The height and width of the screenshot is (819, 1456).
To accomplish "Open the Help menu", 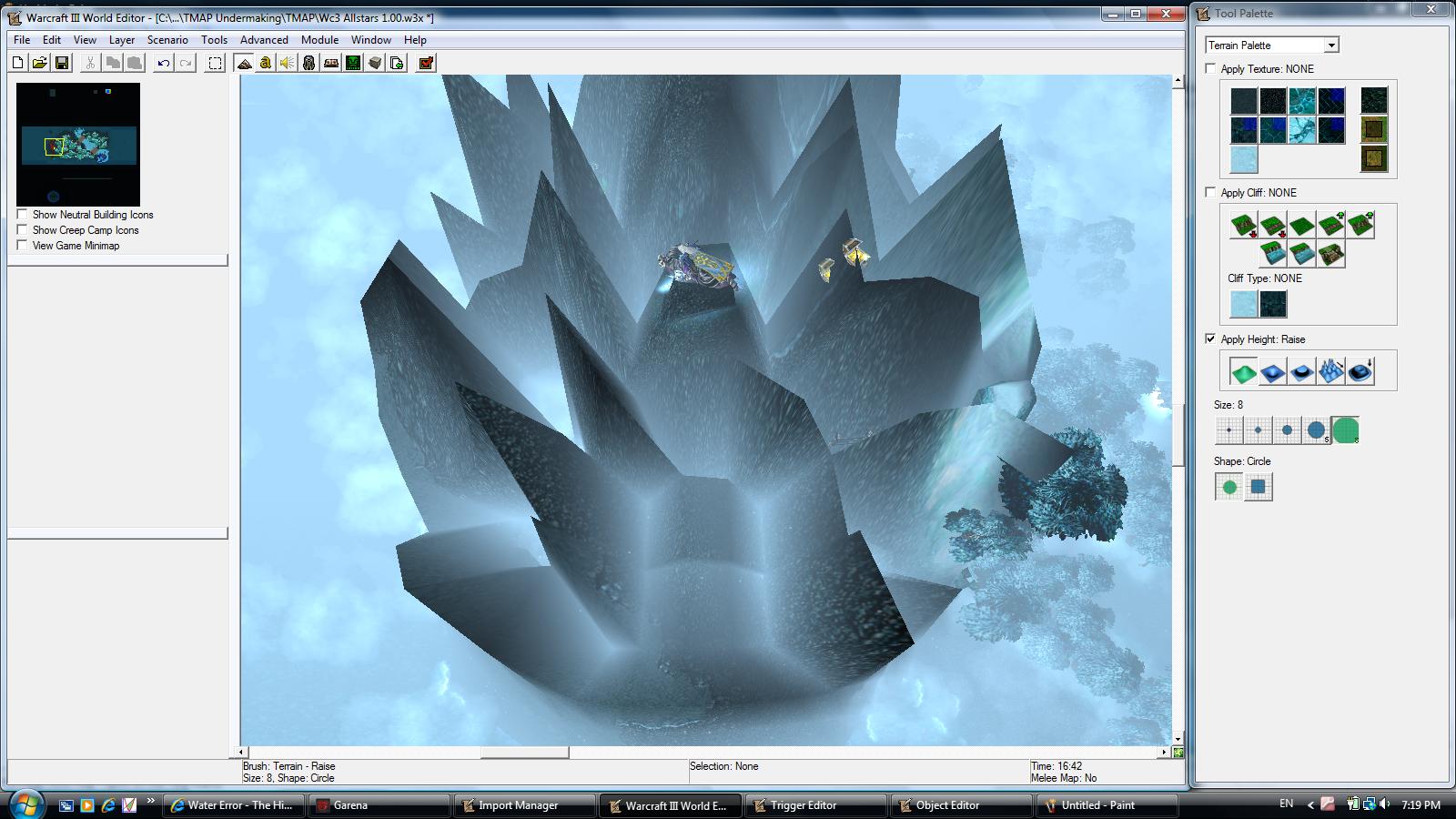I will coord(415,40).
